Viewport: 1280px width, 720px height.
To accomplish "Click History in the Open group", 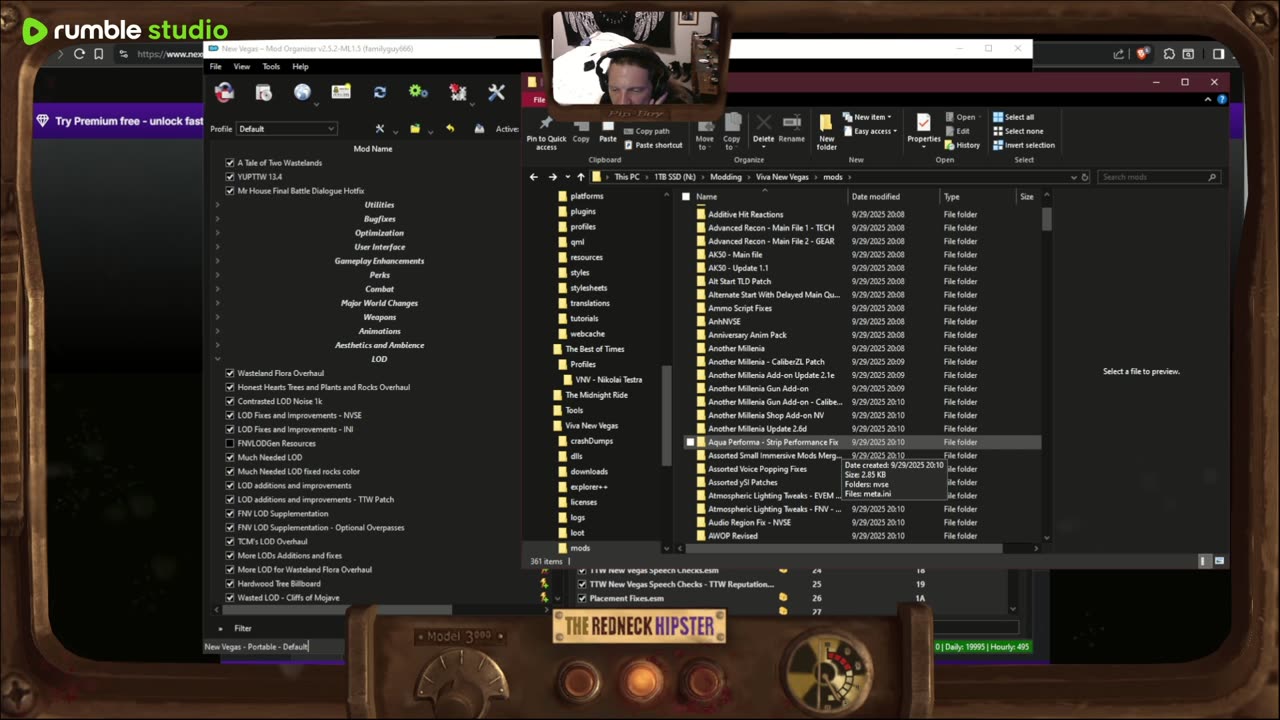I will pos(962,145).
